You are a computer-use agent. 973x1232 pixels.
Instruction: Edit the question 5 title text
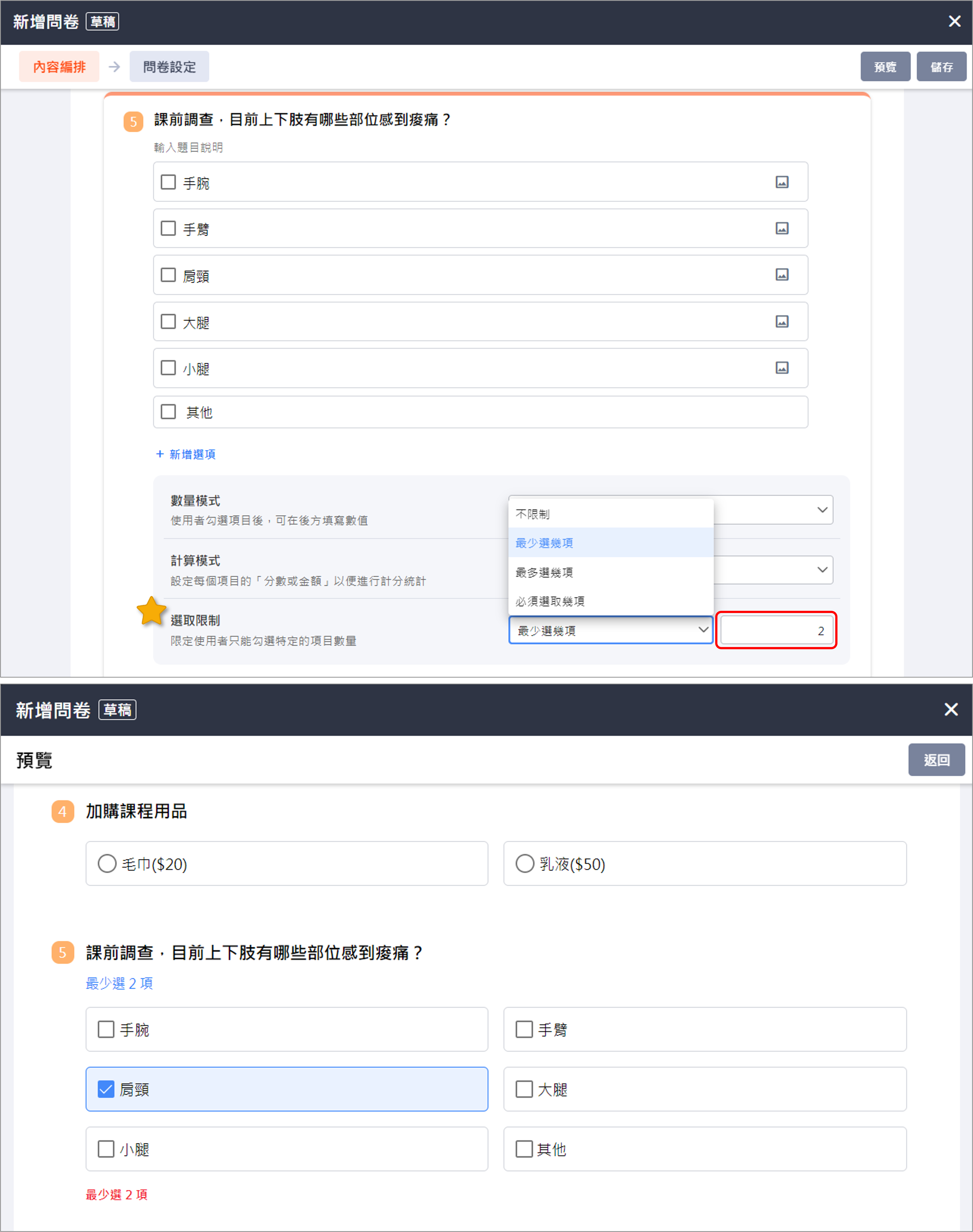[302, 120]
